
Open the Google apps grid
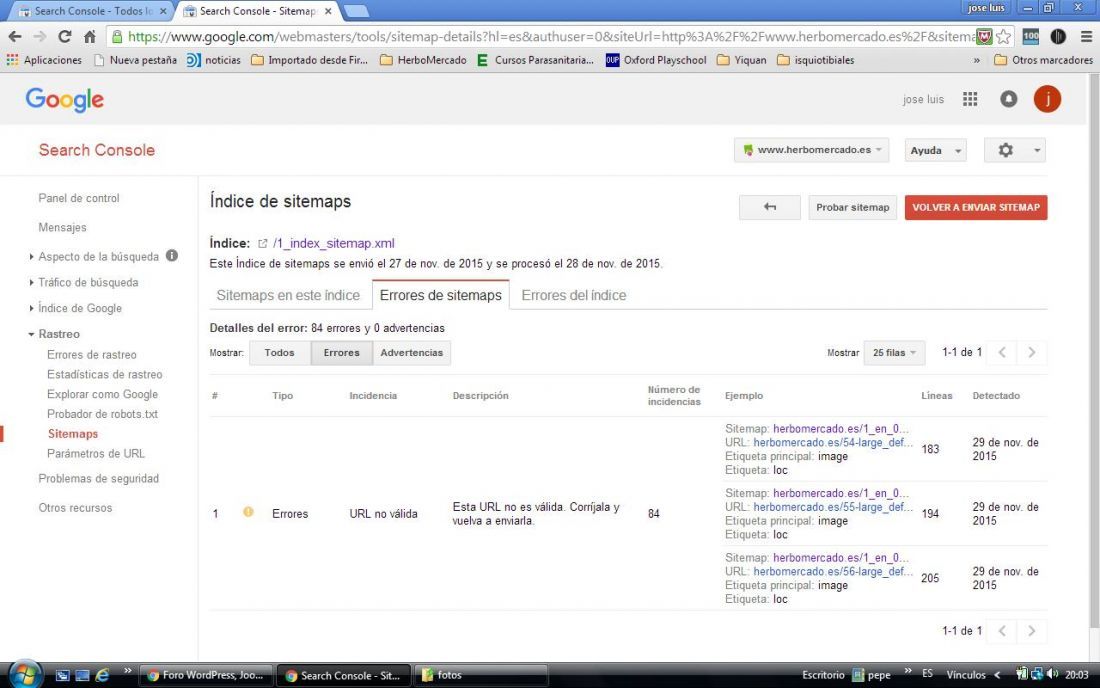click(x=970, y=99)
